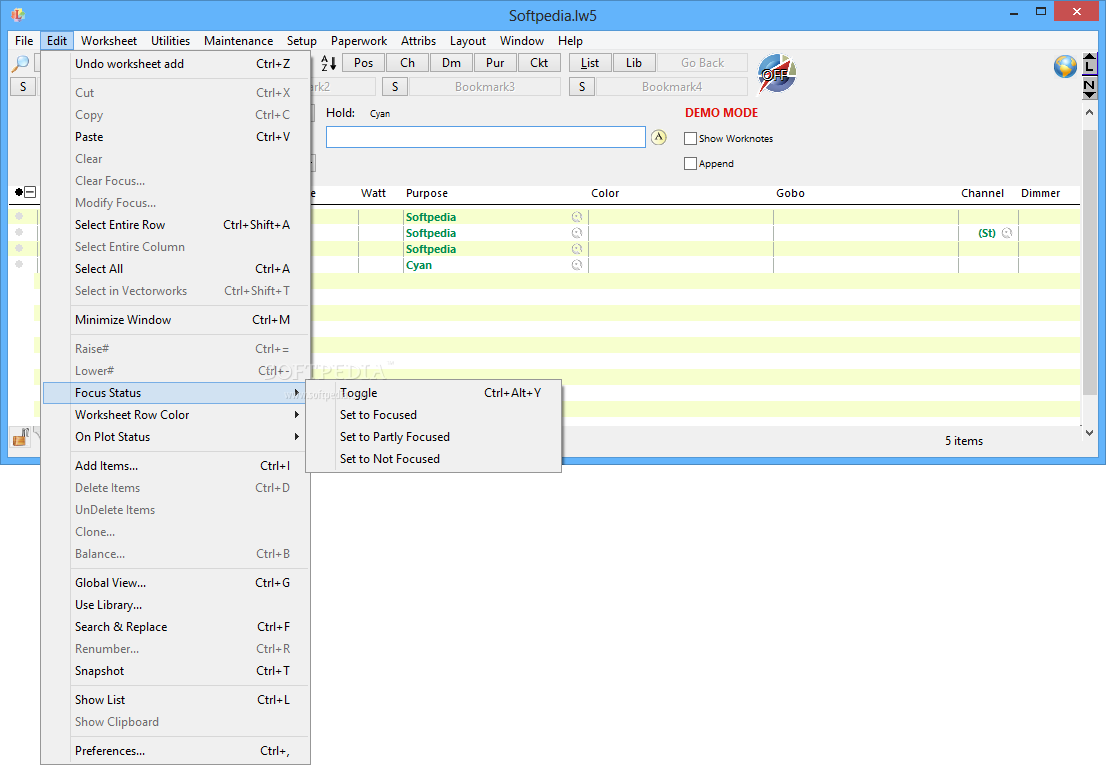Open Preferences...
1106x765 pixels.
[176, 751]
